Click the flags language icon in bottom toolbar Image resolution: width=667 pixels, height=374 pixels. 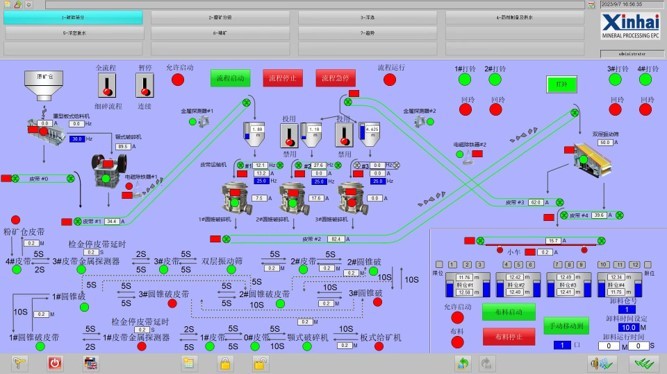[x=91, y=363]
